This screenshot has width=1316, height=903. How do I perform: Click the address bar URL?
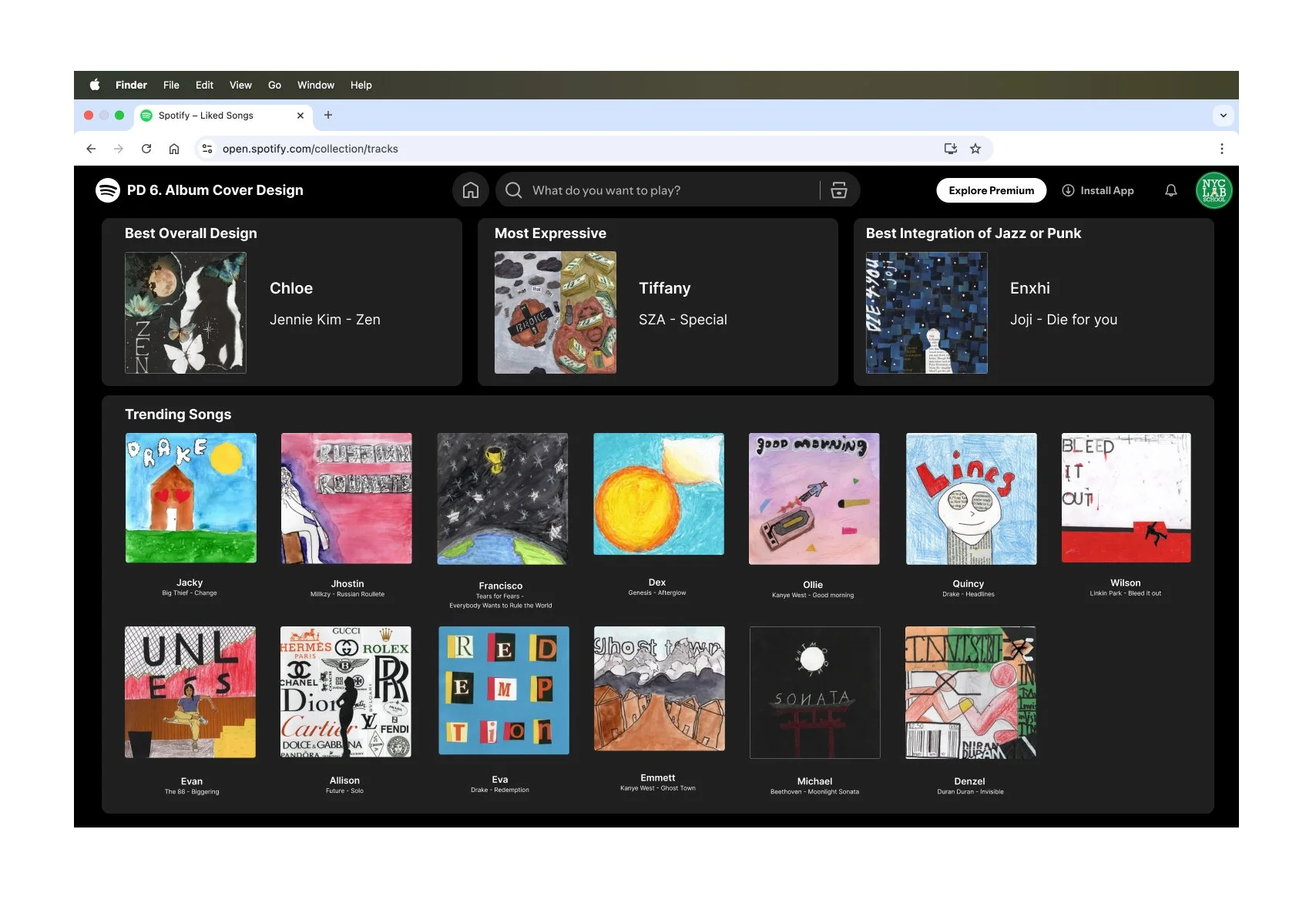pyautogui.click(x=311, y=149)
